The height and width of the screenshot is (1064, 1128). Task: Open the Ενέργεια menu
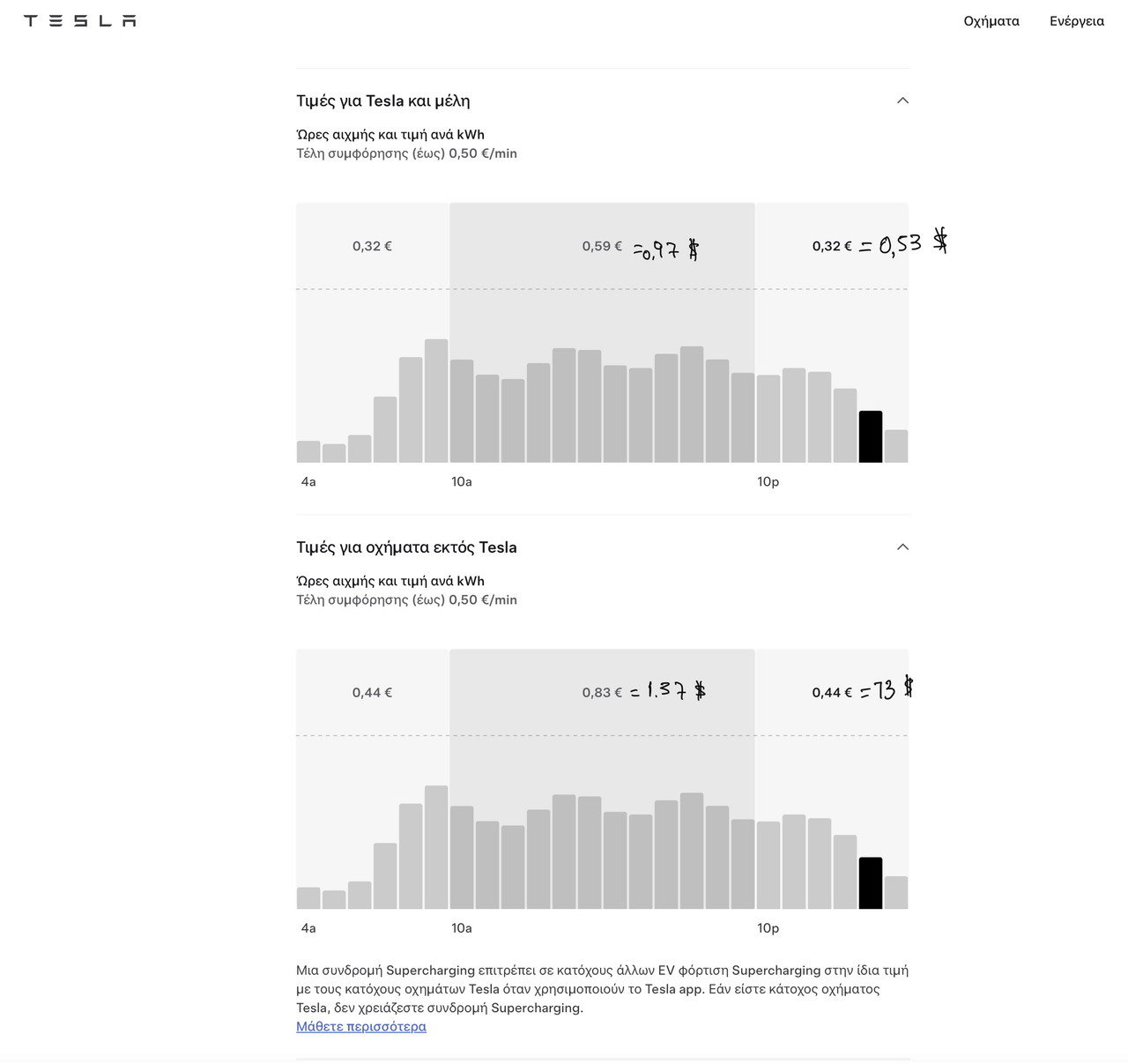(x=1077, y=21)
